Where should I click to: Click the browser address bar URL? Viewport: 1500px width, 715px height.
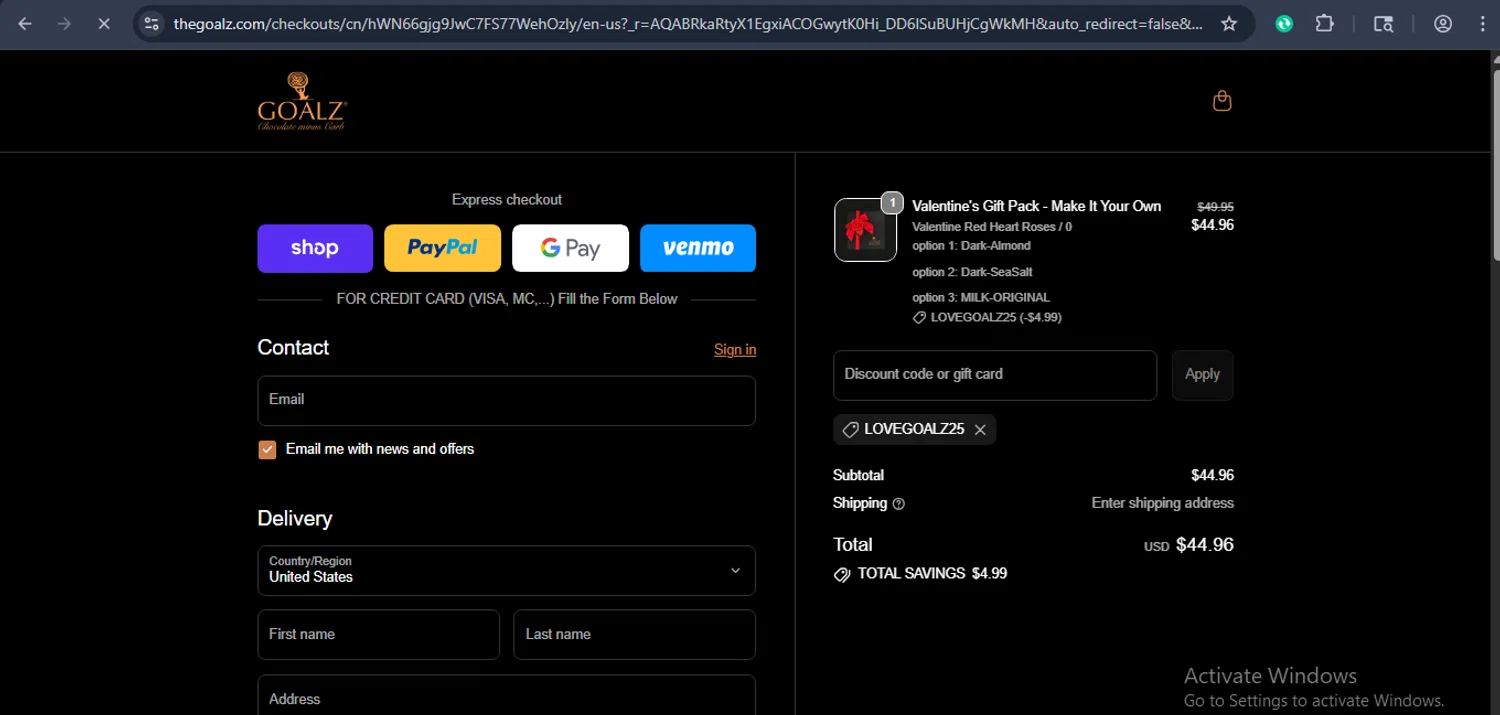[x=688, y=24]
